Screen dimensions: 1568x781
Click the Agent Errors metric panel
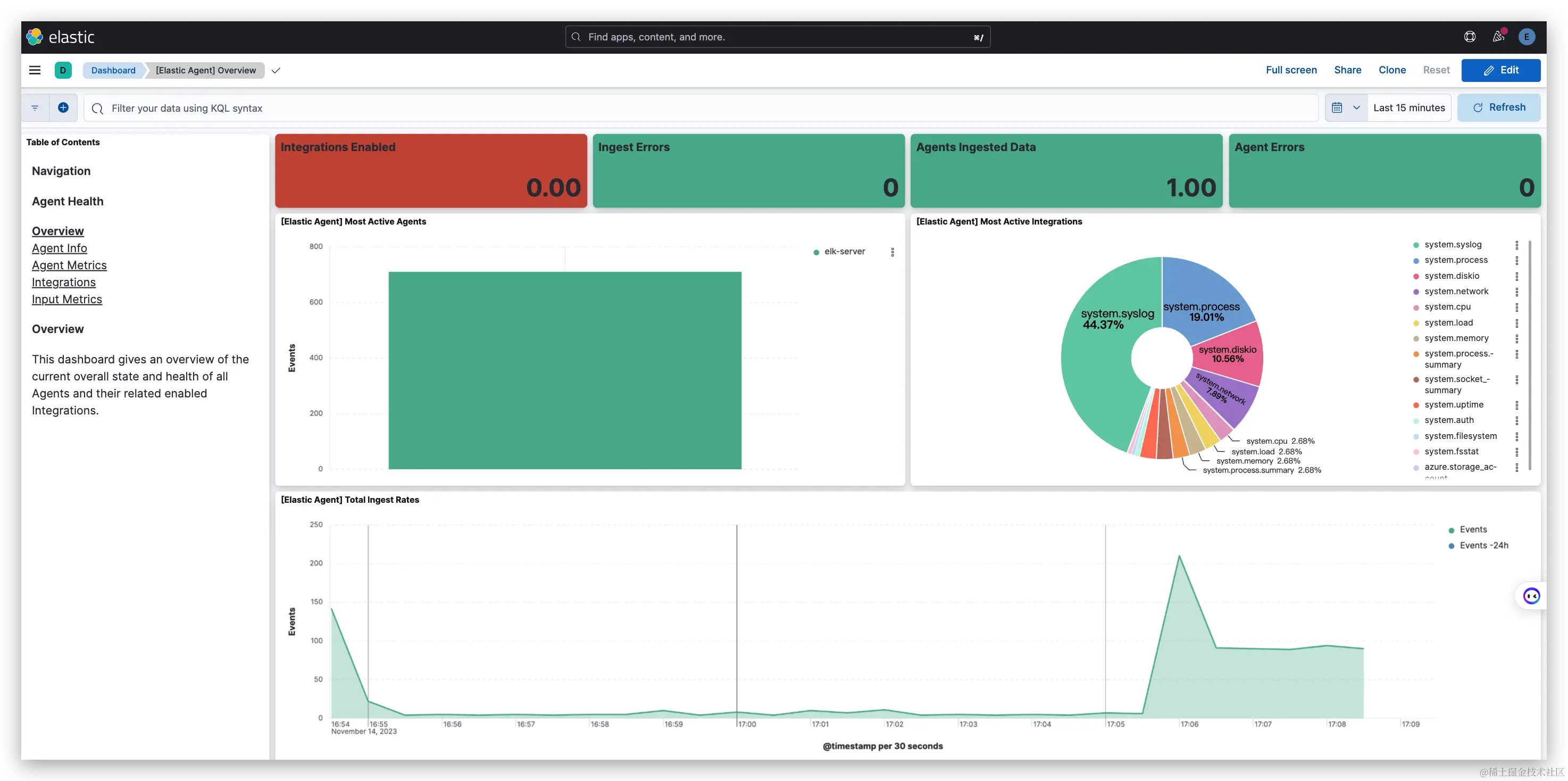[1384, 171]
